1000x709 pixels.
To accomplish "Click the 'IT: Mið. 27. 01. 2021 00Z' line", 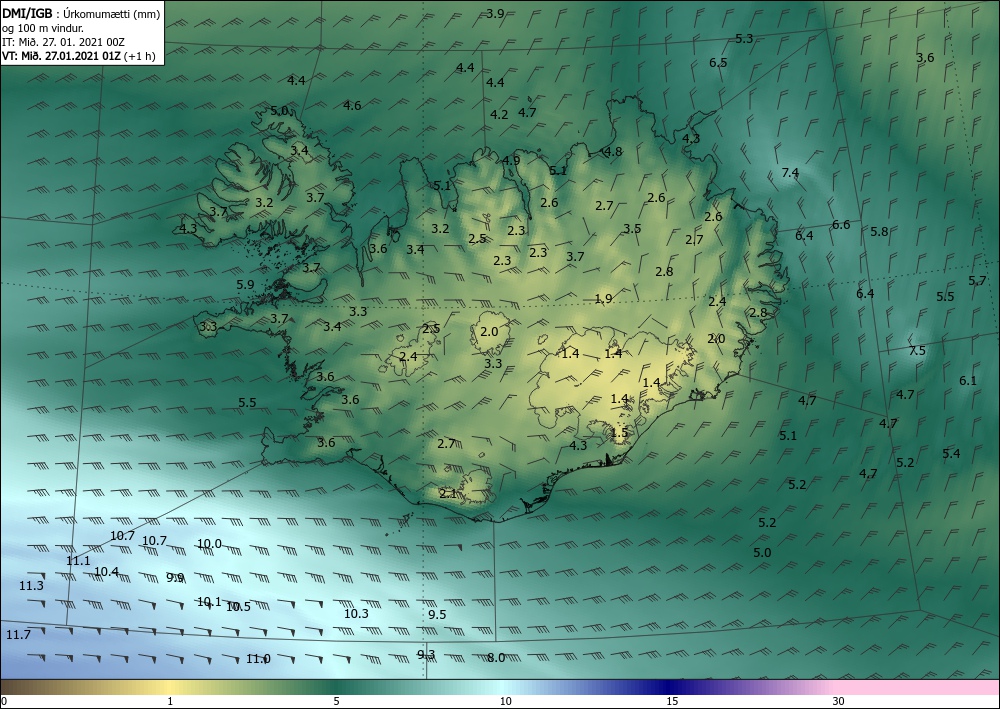I will [63, 42].
